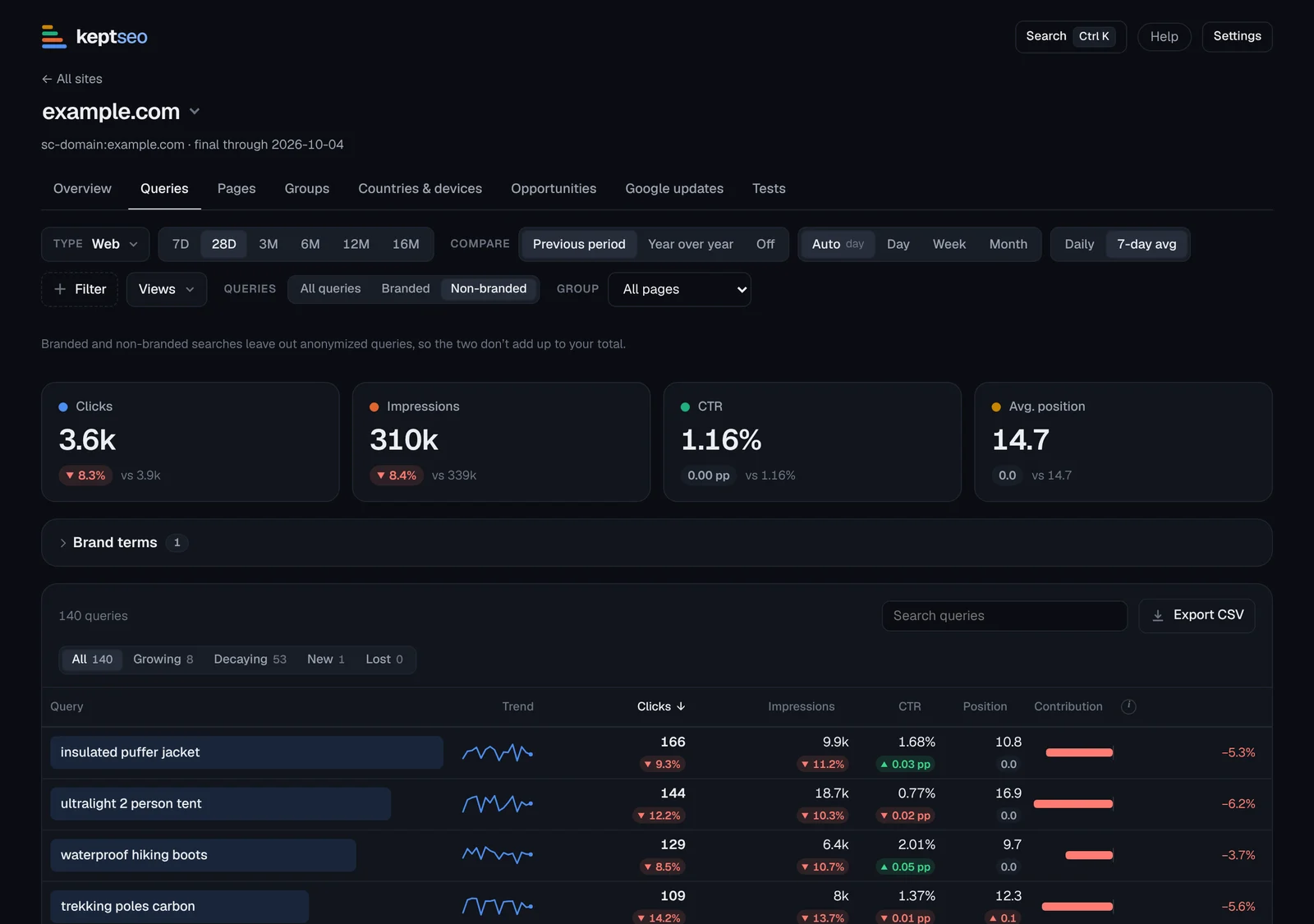Sort by the Impressions column header

pyautogui.click(x=801, y=706)
